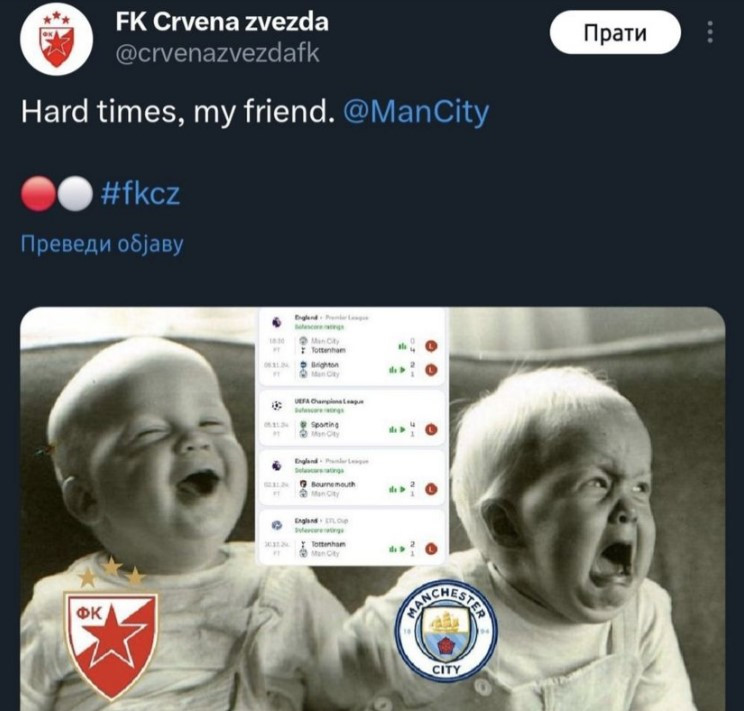Open the #fkcz hashtag link
Screen dimensions: 744x711
pos(140,194)
